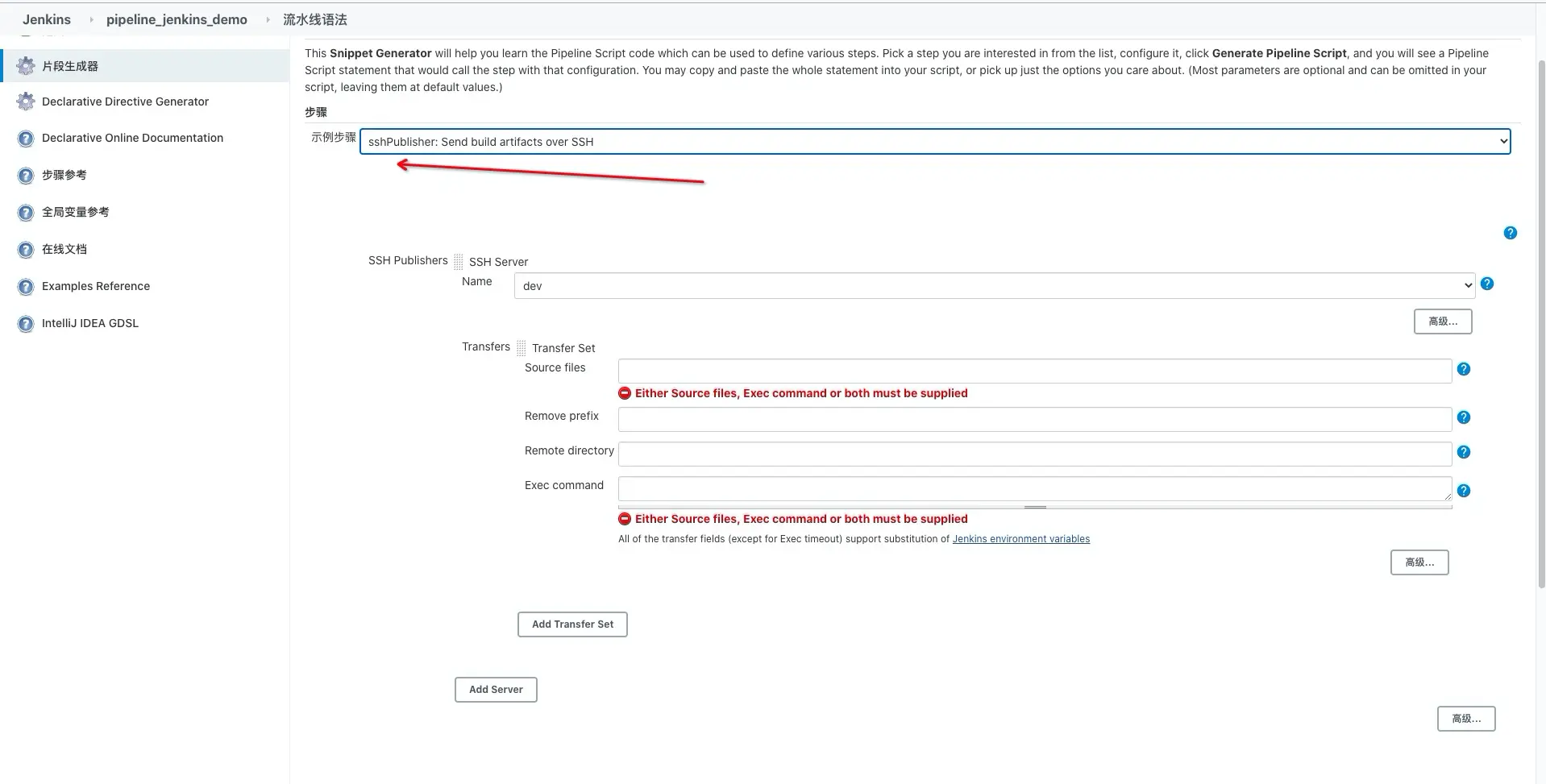Click into the Source files input field
The image size is (1546, 784).
pyautogui.click(x=1035, y=371)
